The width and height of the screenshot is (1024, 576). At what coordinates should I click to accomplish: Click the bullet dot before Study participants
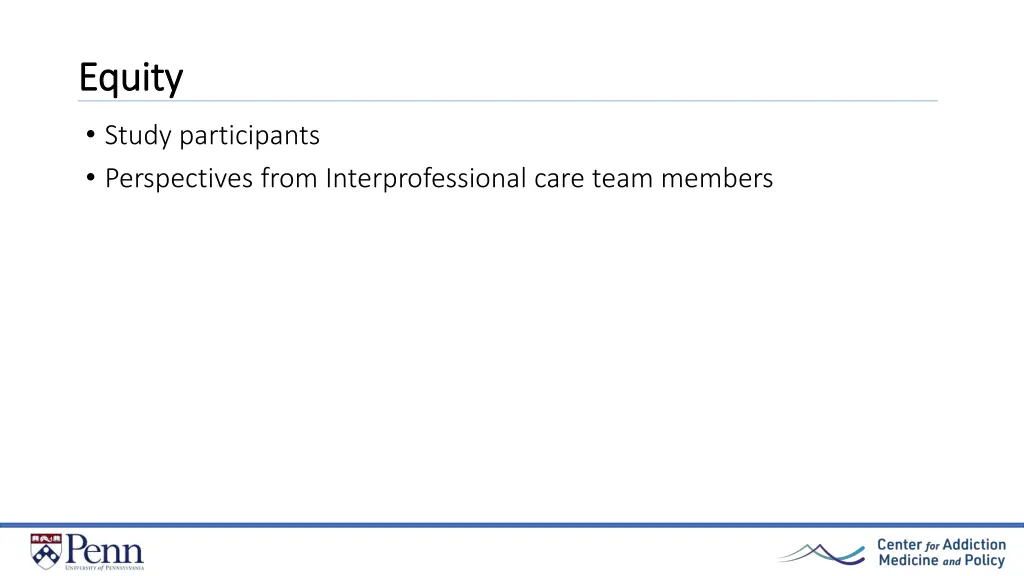pyautogui.click(x=90, y=135)
